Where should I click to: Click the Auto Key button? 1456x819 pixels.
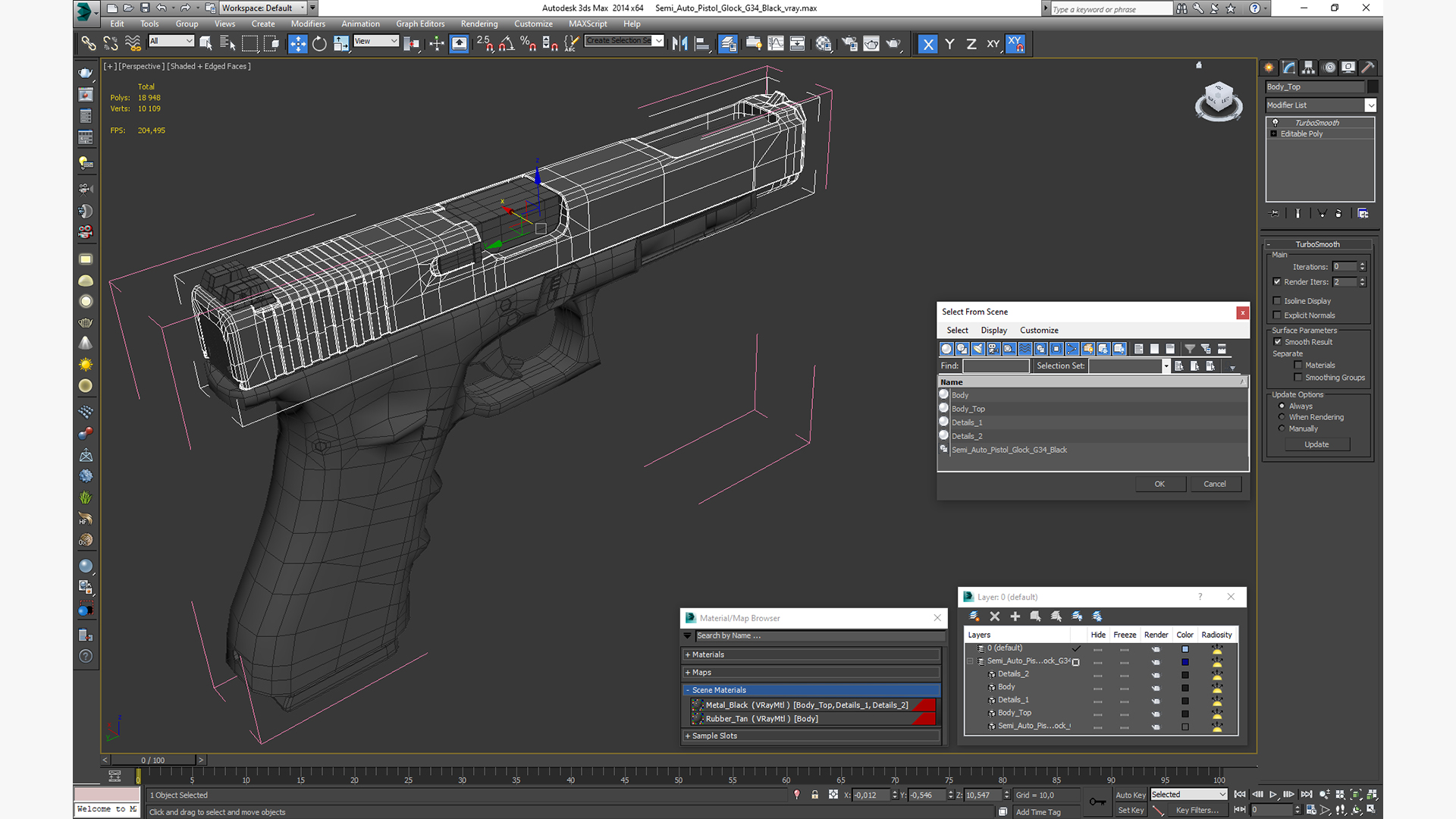(1131, 795)
